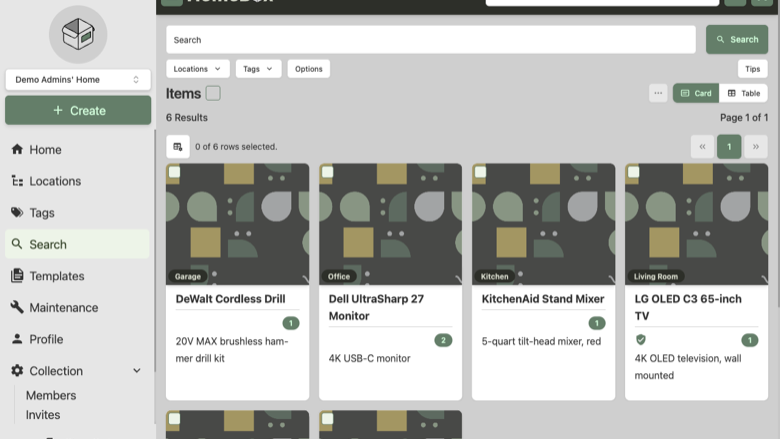Screen dimensions: 780x439
Task: Open Members under Collection
Action: (51, 395)
